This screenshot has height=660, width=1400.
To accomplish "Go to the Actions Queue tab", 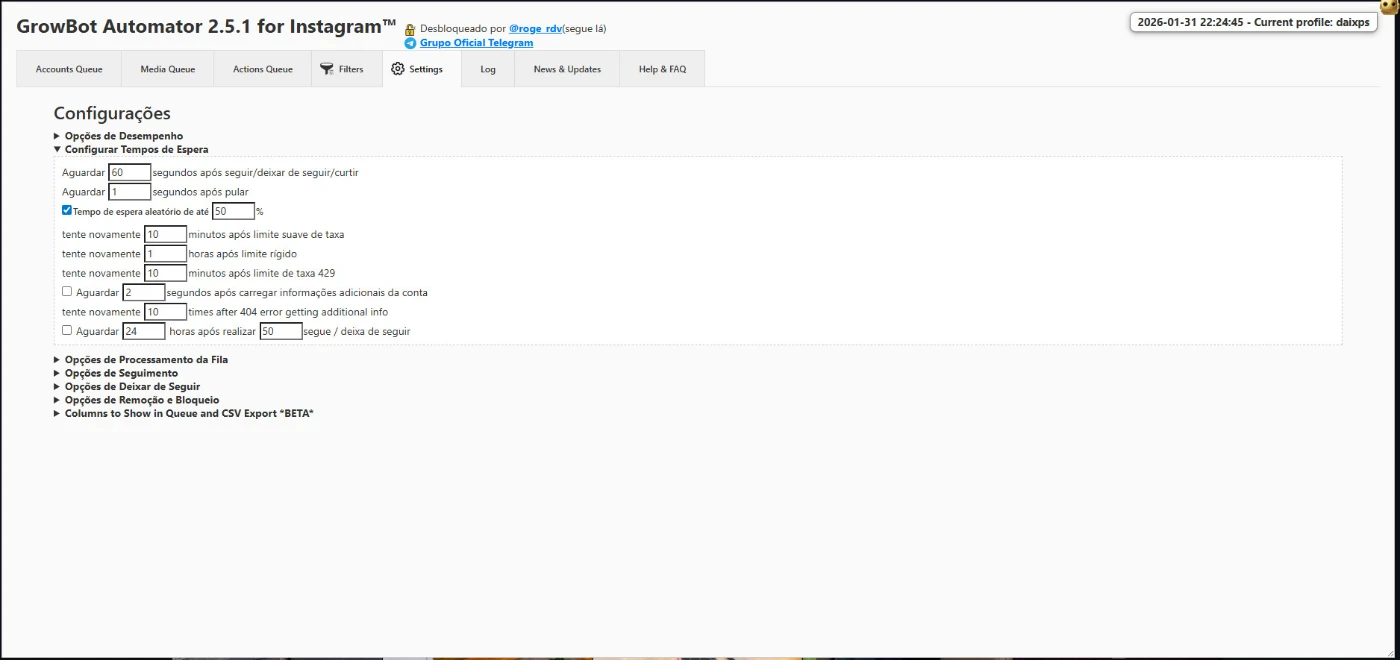I will tap(263, 69).
